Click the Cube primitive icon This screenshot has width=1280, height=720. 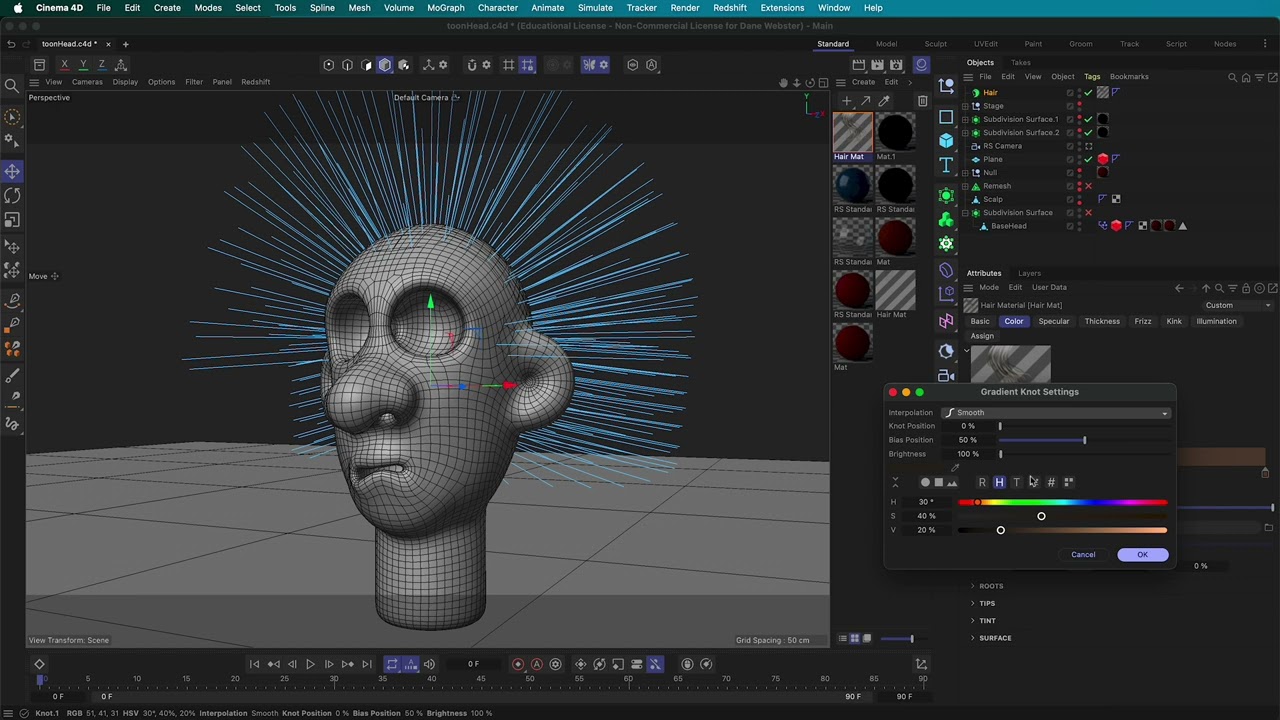click(946, 141)
